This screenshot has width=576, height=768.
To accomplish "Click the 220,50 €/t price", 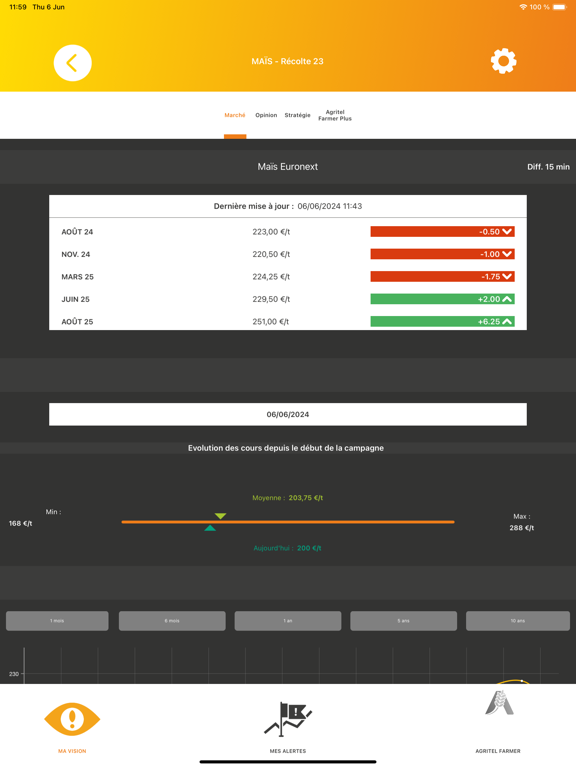I will [x=271, y=254].
